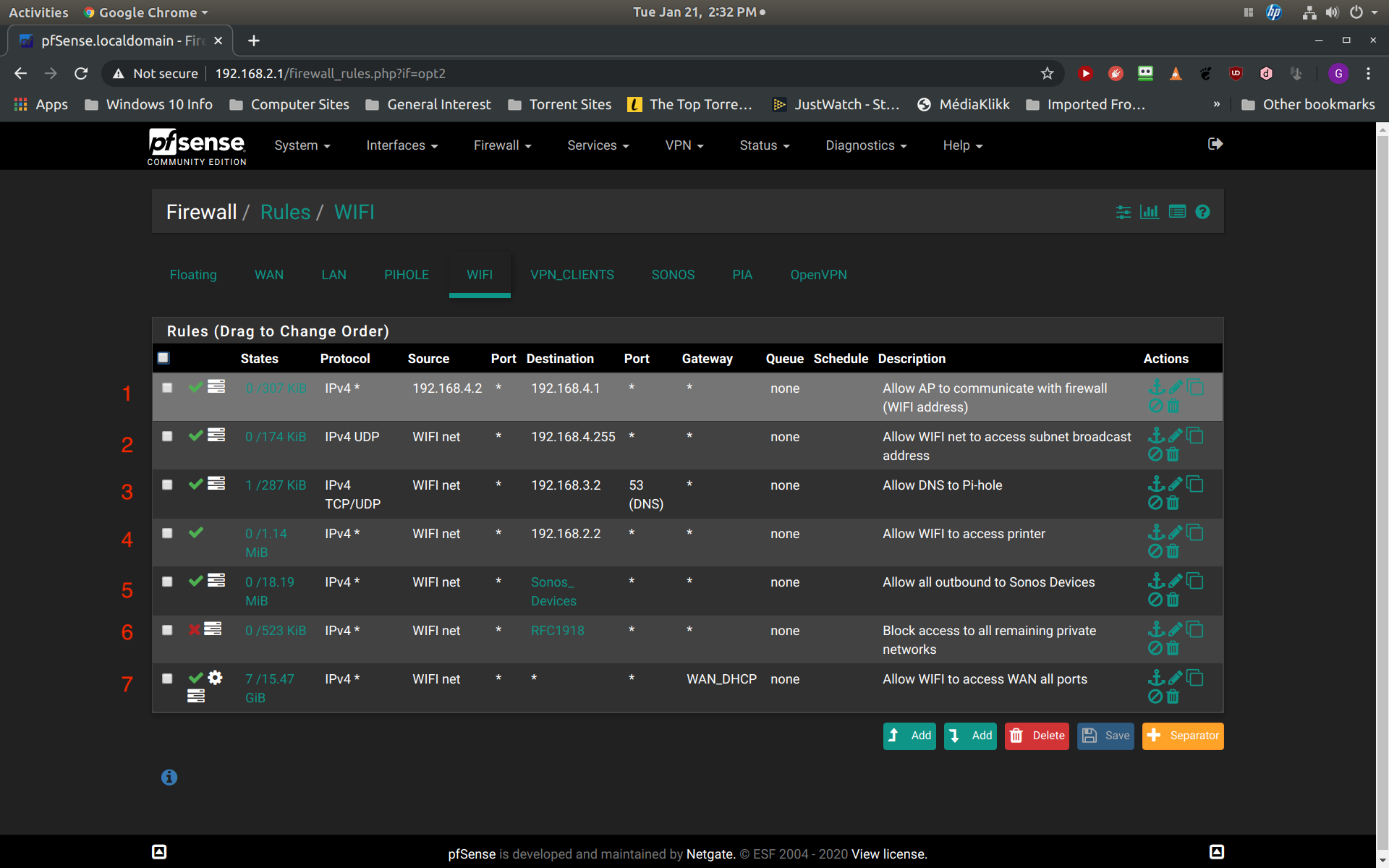1389x868 pixels.
Task: Edit the Block access to remaining private networks rule
Action: pos(1176,629)
